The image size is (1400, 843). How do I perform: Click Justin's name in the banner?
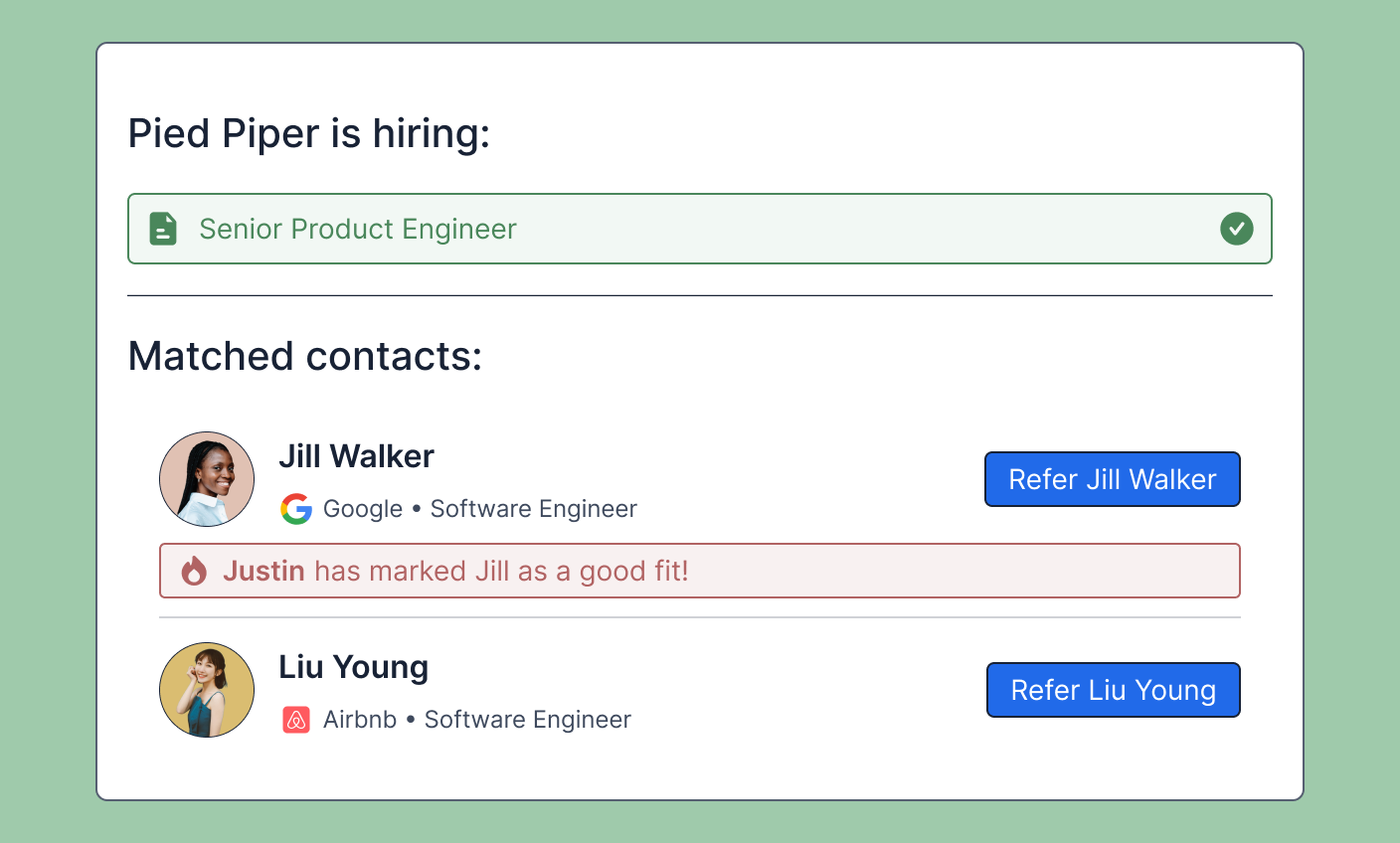click(x=263, y=571)
